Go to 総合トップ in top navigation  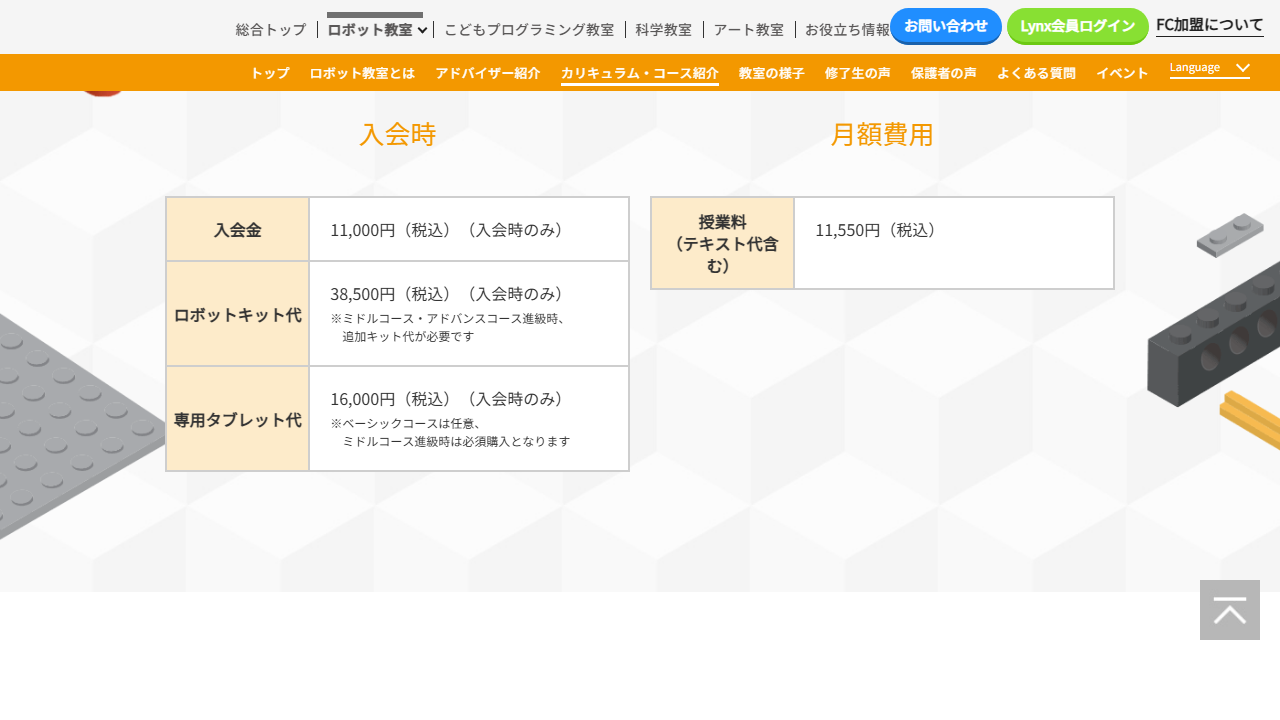(x=271, y=30)
